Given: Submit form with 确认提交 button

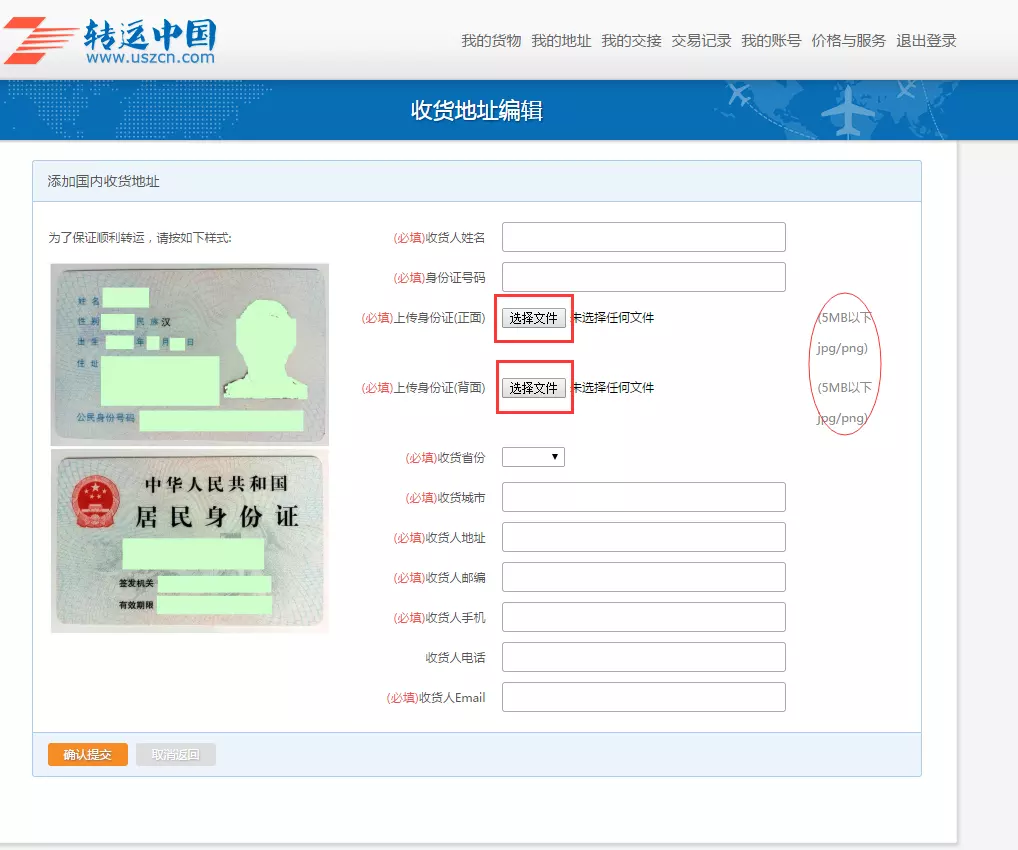Looking at the screenshot, I should (88, 755).
